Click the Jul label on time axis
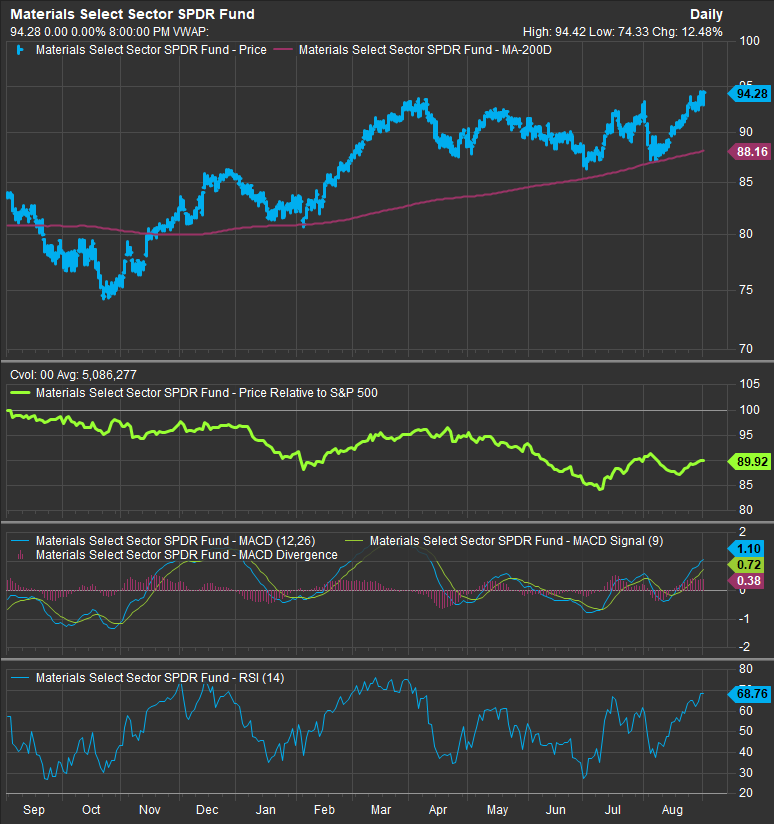Image resolution: width=774 pixels, height=824 pixels. click(612, 810)
